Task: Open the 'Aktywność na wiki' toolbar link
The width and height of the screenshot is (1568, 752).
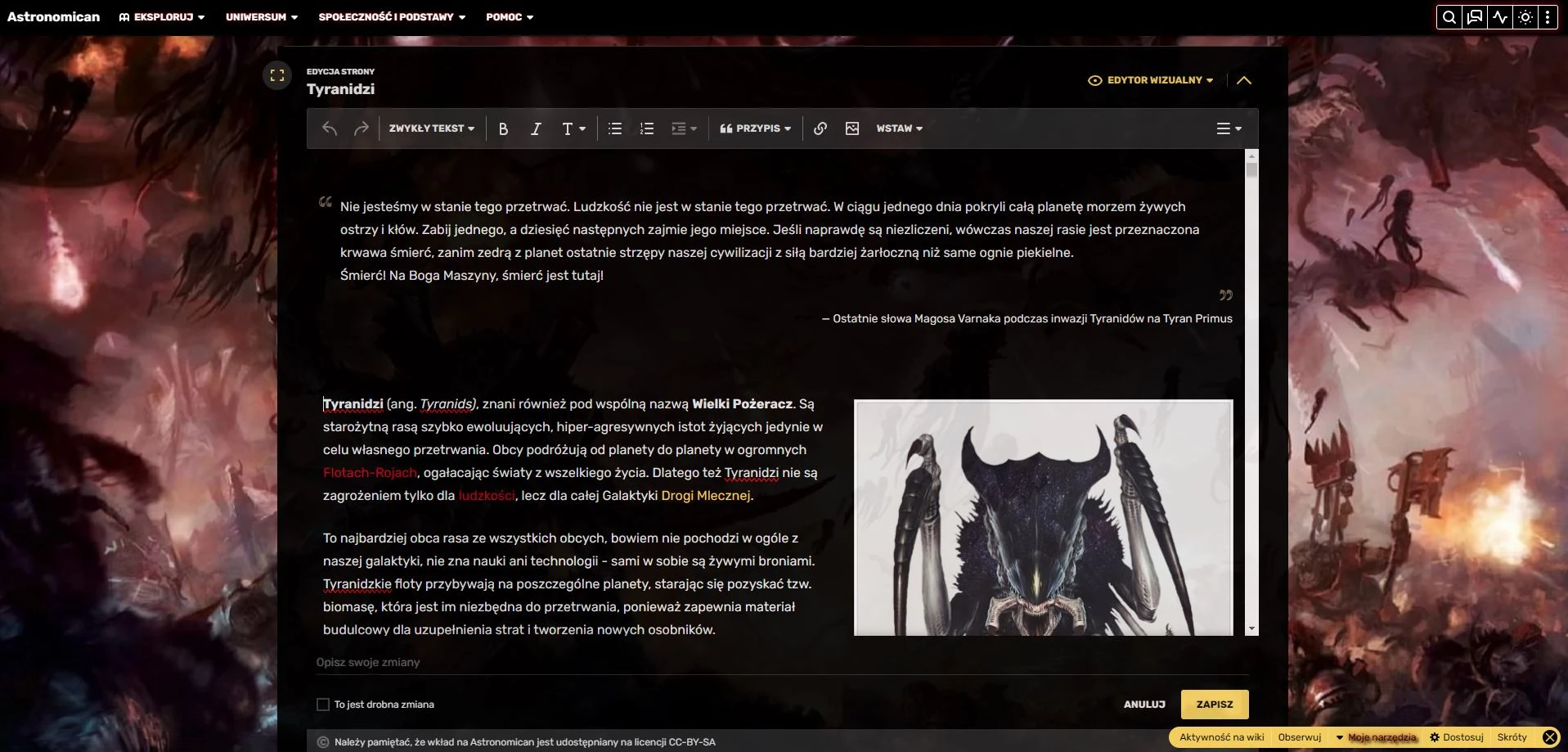Action: pos(1221,737)
